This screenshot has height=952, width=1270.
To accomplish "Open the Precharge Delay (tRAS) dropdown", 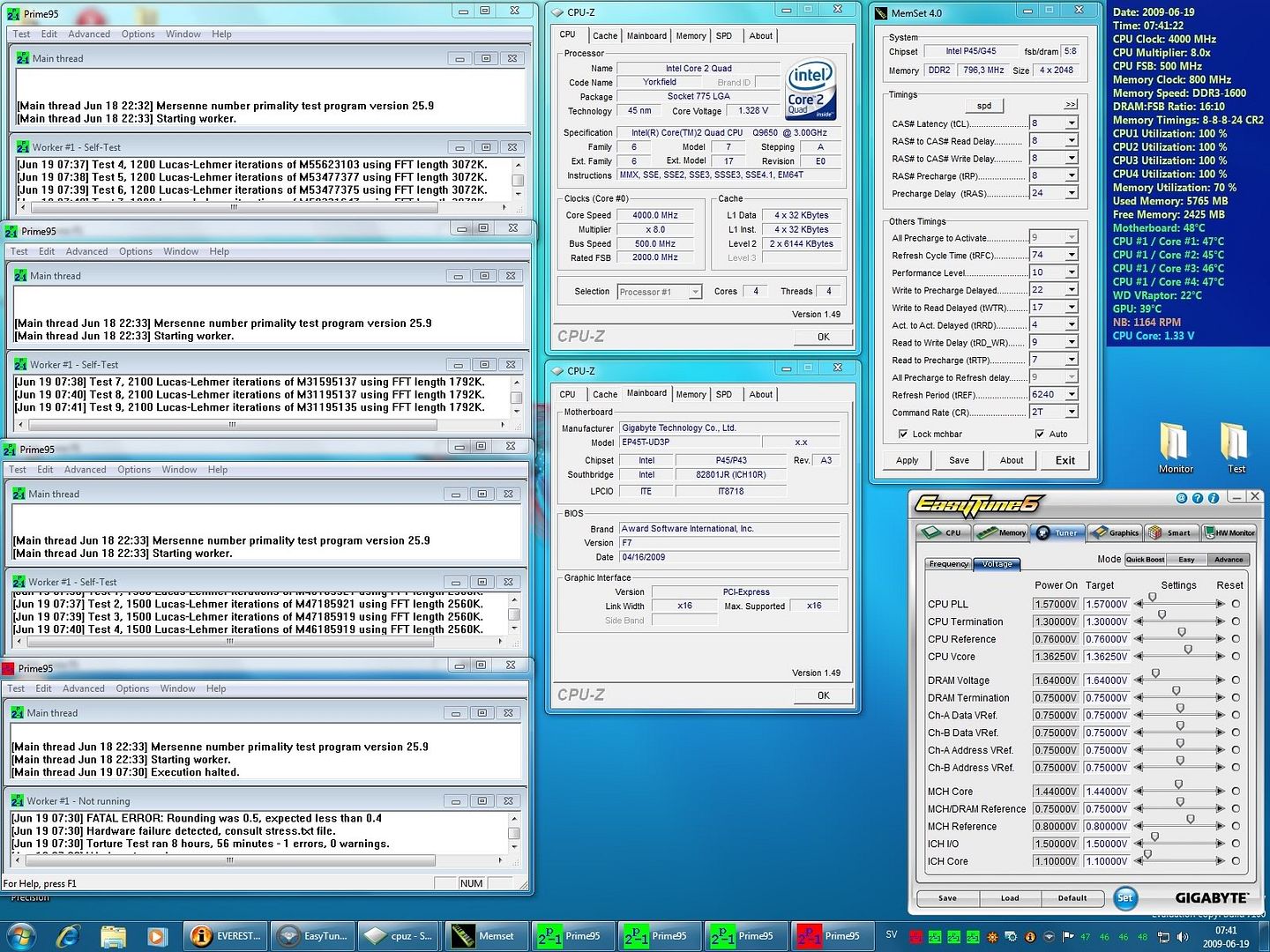I will [1072, 193].
